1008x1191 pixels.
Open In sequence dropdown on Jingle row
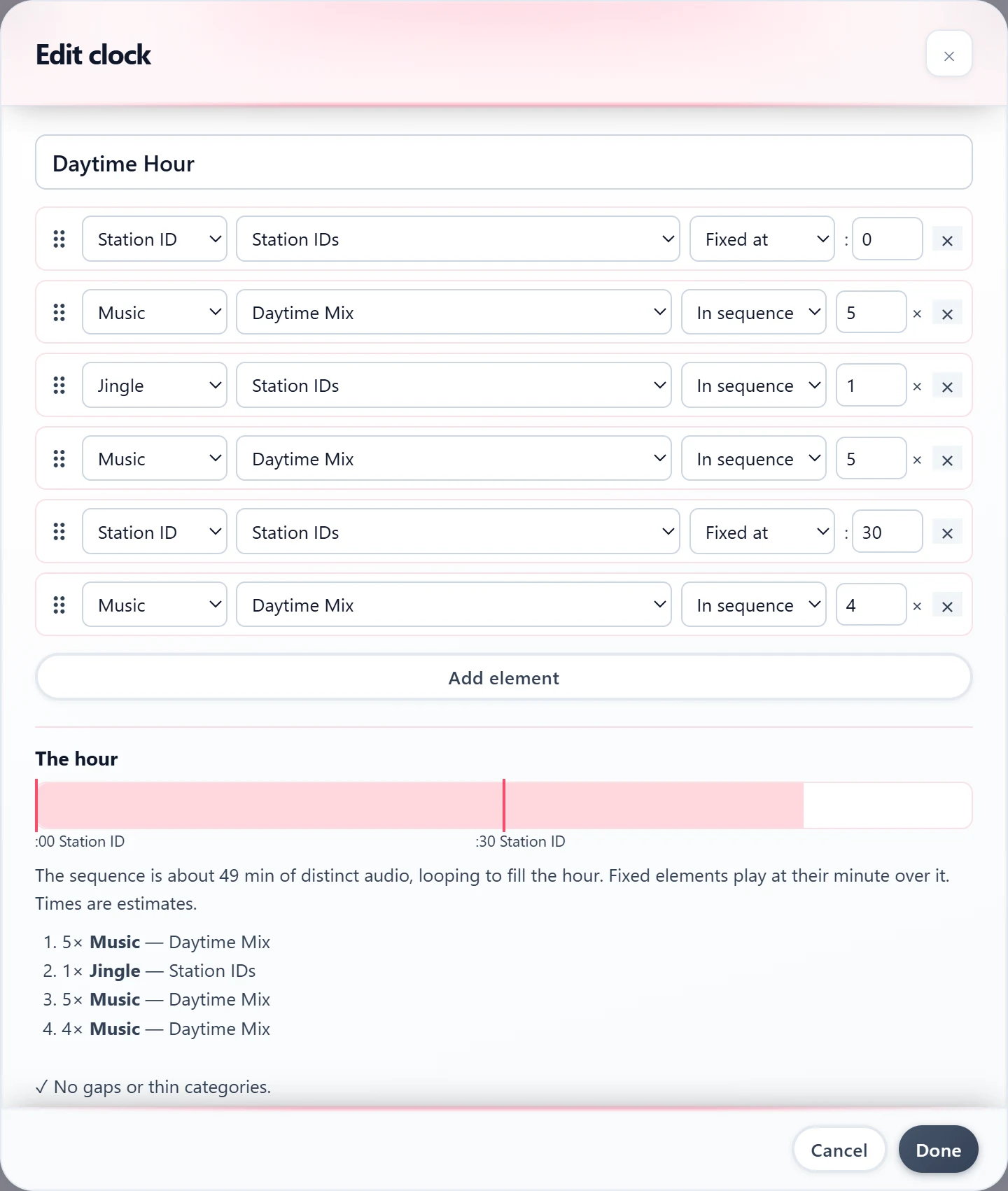pyautogui.click(x=754, y=386)
